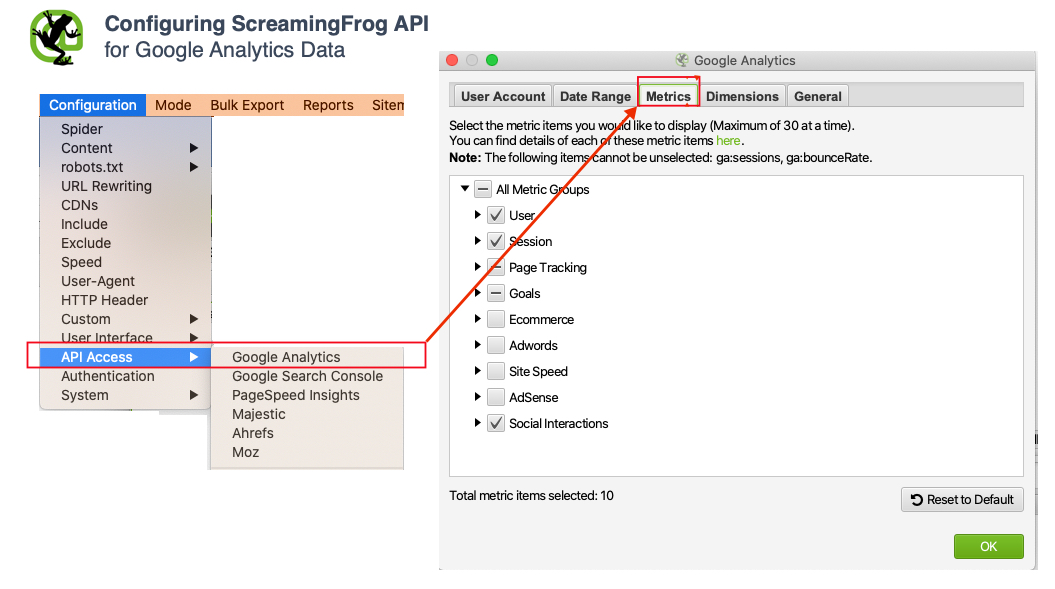
Task: Expand the User metric group
Action: coord(478,215)
